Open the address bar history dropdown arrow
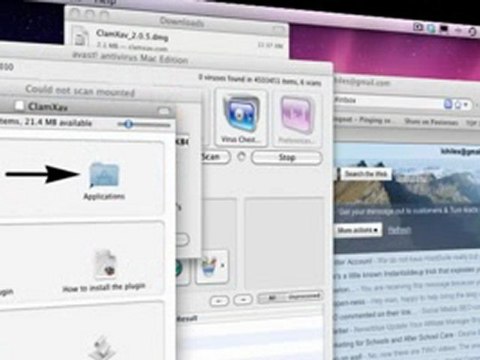The image size is (480, 360). click(x=466, y=105)
